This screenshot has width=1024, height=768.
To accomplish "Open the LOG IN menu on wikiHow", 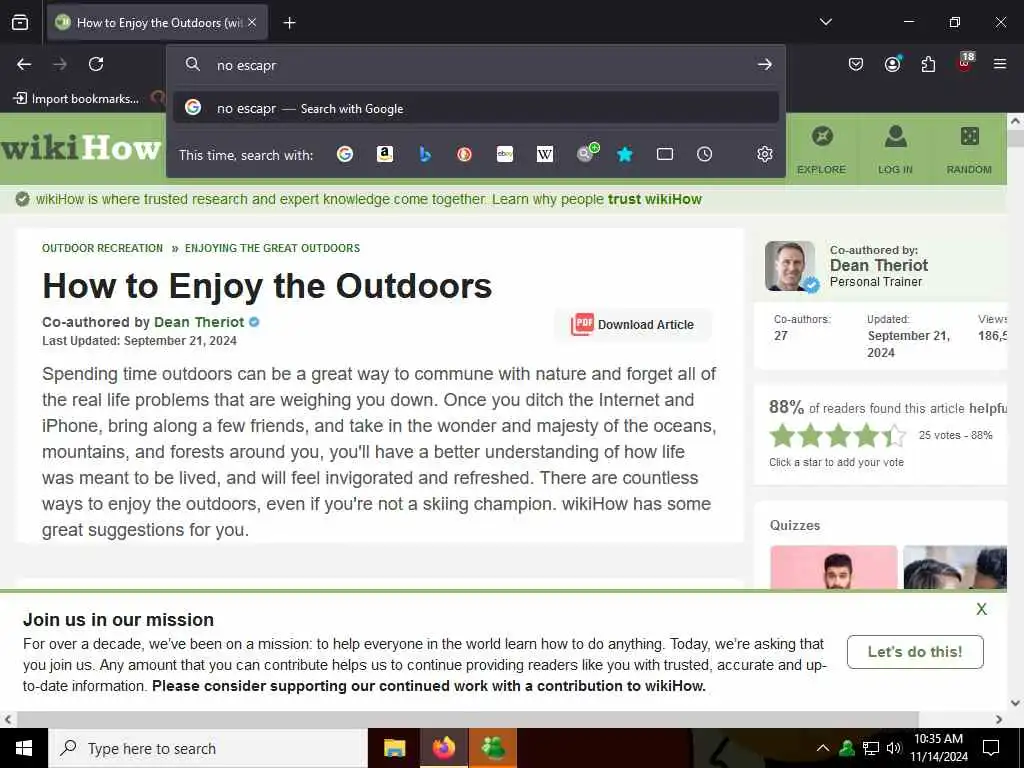I will point(895,150).
